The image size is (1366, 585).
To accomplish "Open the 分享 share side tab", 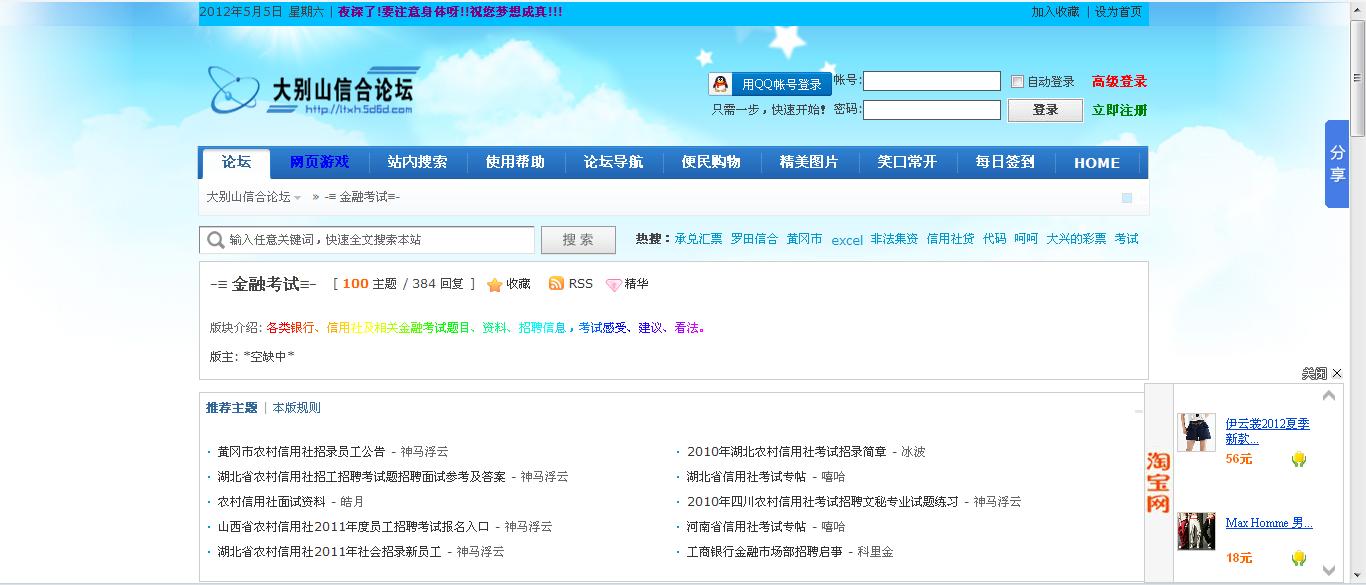I will tap(1337, 164).
